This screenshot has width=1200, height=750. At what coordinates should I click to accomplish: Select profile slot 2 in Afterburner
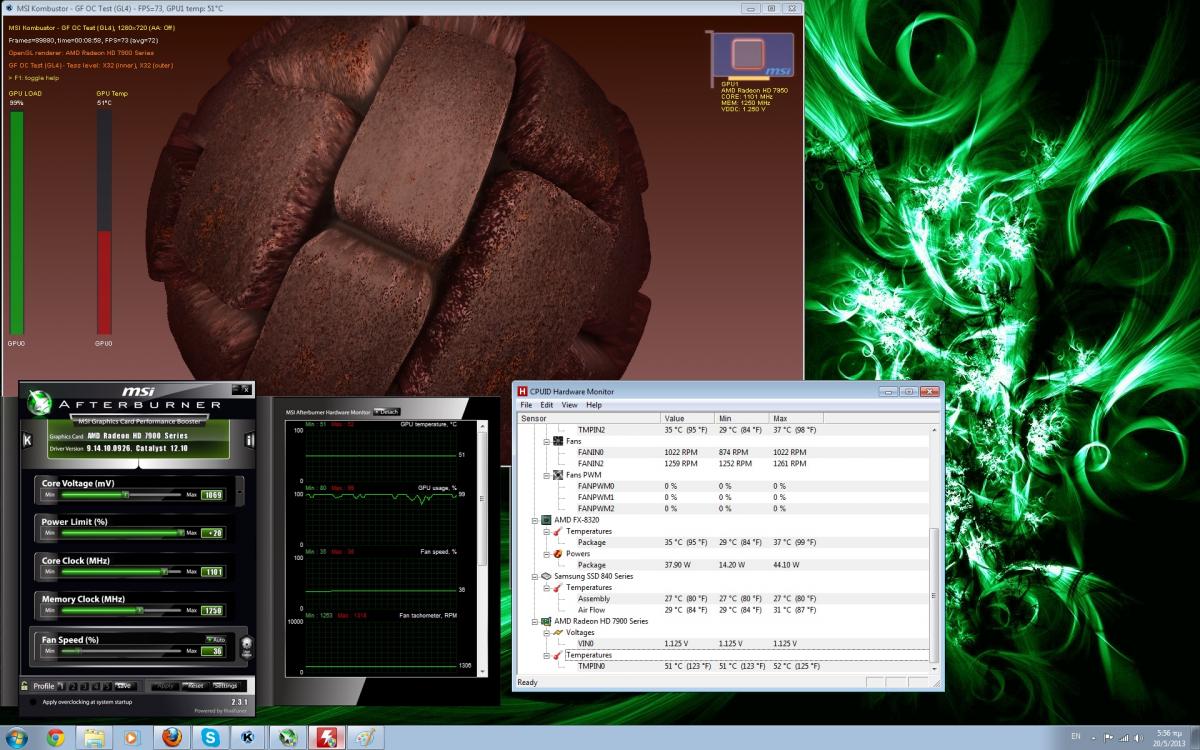pyautogui.click(x=73, y=686)
